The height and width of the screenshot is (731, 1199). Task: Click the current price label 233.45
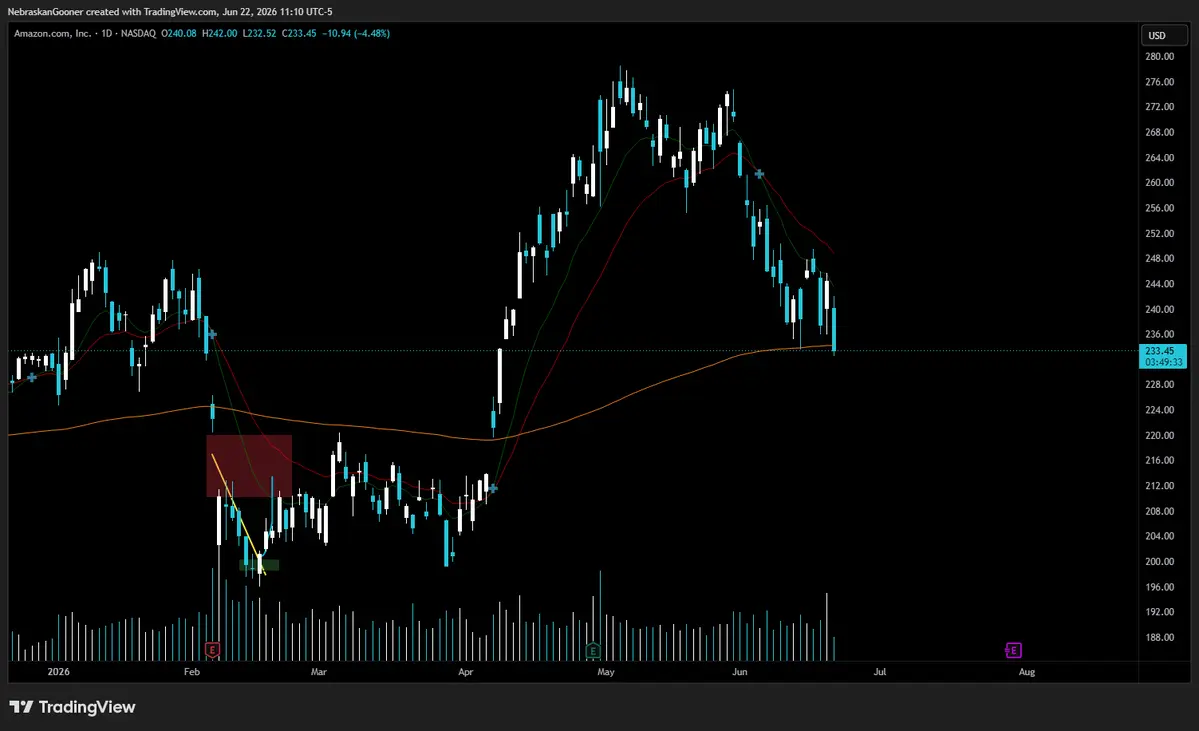pyautogui.click(x=1162, y=351)
